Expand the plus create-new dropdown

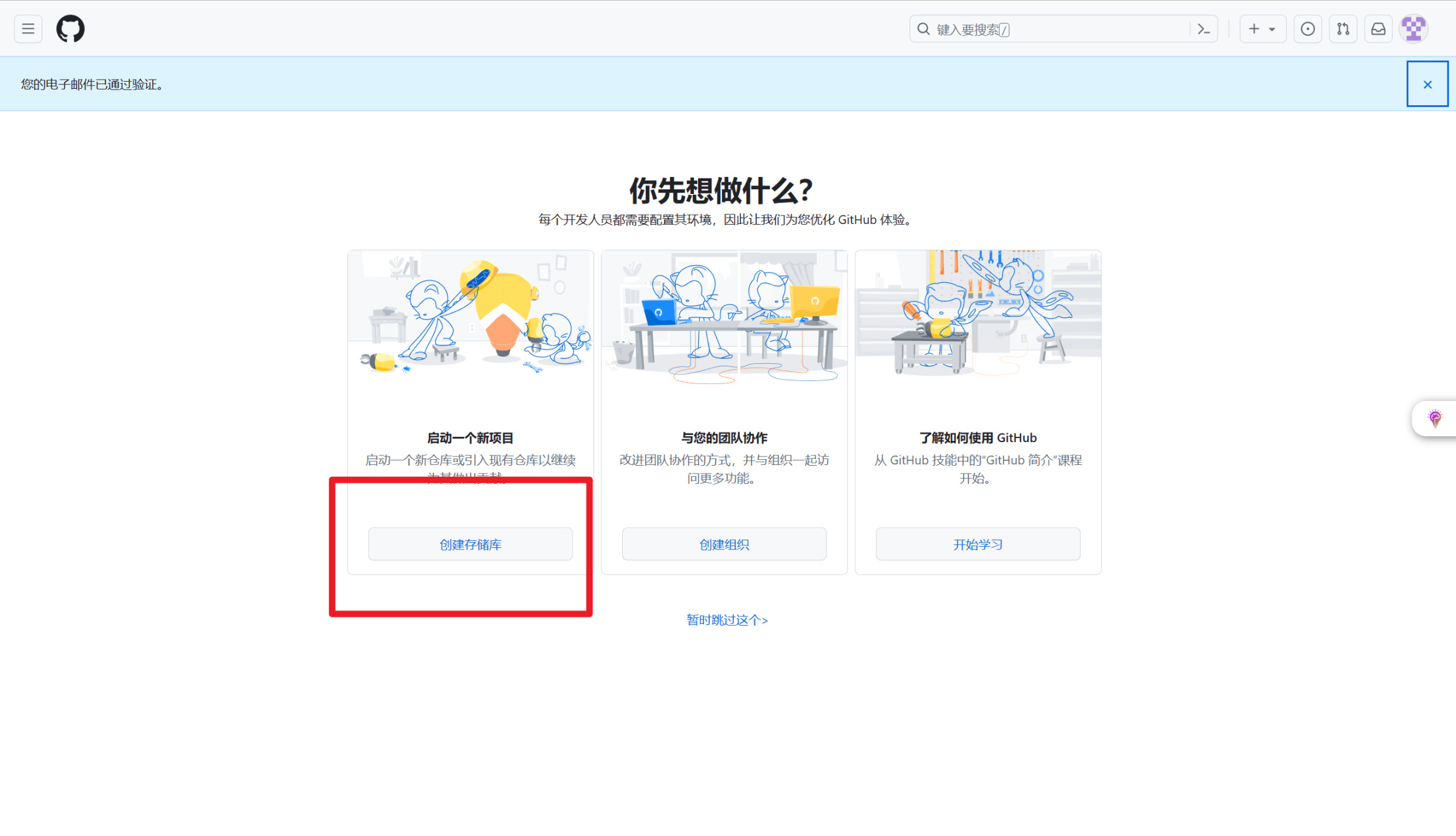click(1254, 29)
